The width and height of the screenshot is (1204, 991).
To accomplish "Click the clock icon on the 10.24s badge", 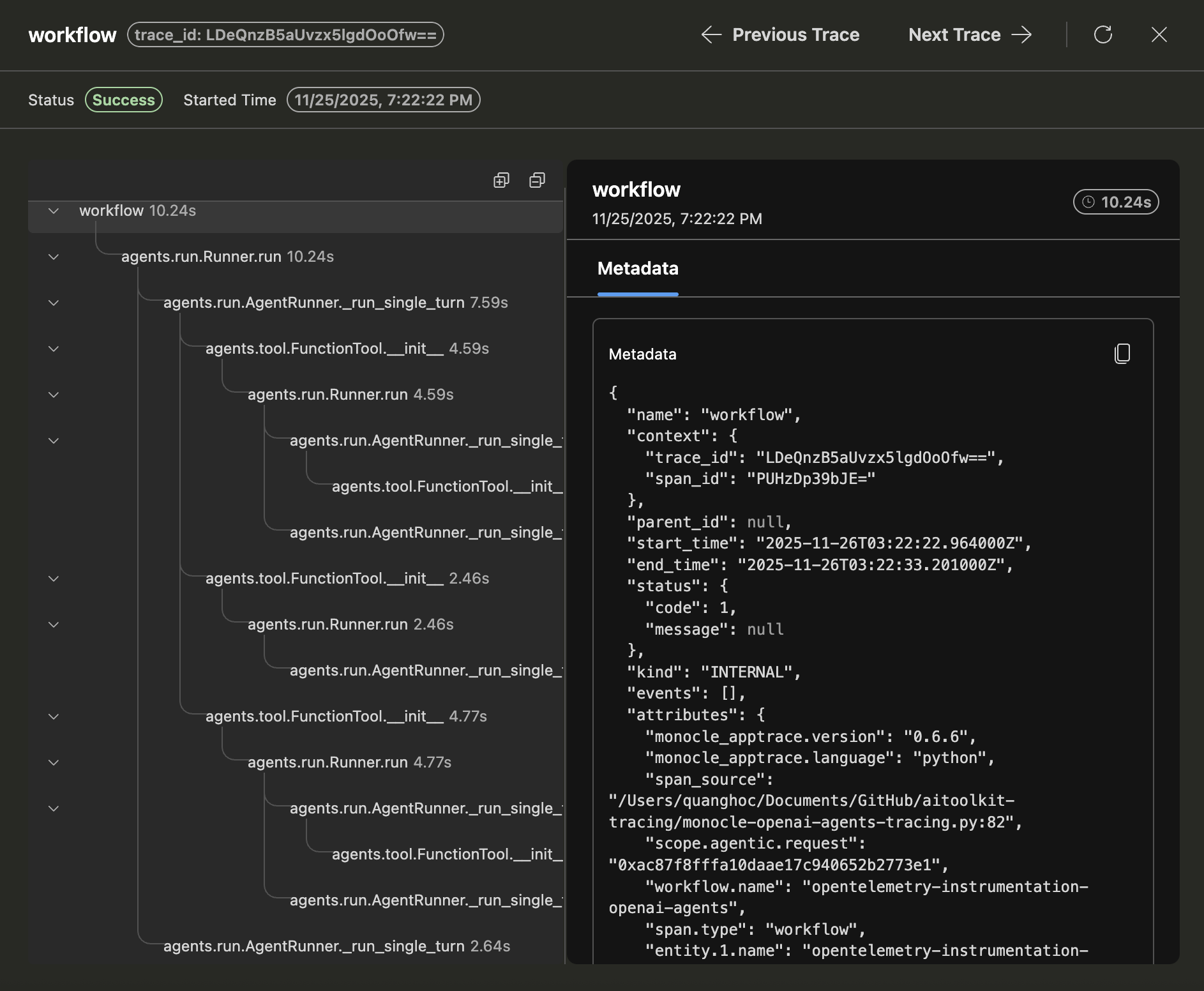I will 1089,202.
